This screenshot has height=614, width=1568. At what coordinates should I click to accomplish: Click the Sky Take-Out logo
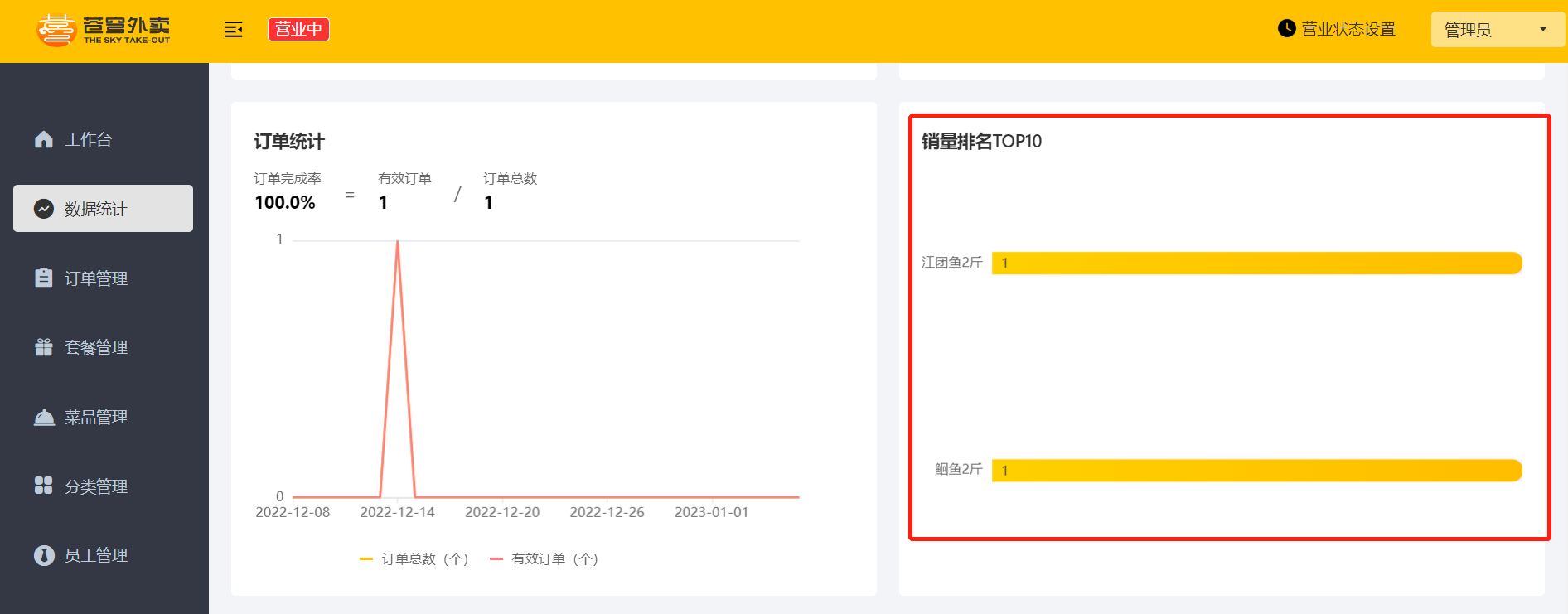coord(104,30)
